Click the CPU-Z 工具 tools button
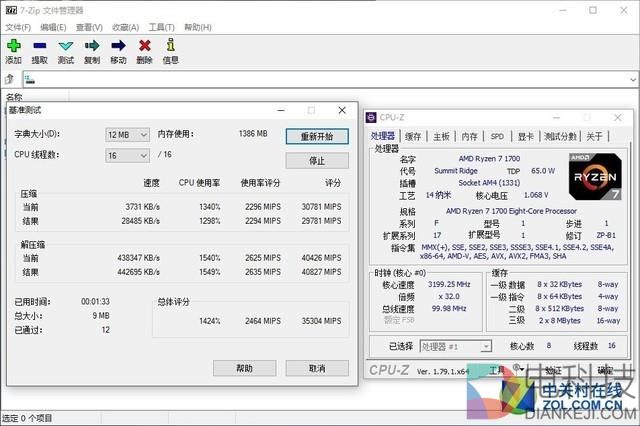Image resolution: width=640 pixels, height=426 pixels. point(497,370)
